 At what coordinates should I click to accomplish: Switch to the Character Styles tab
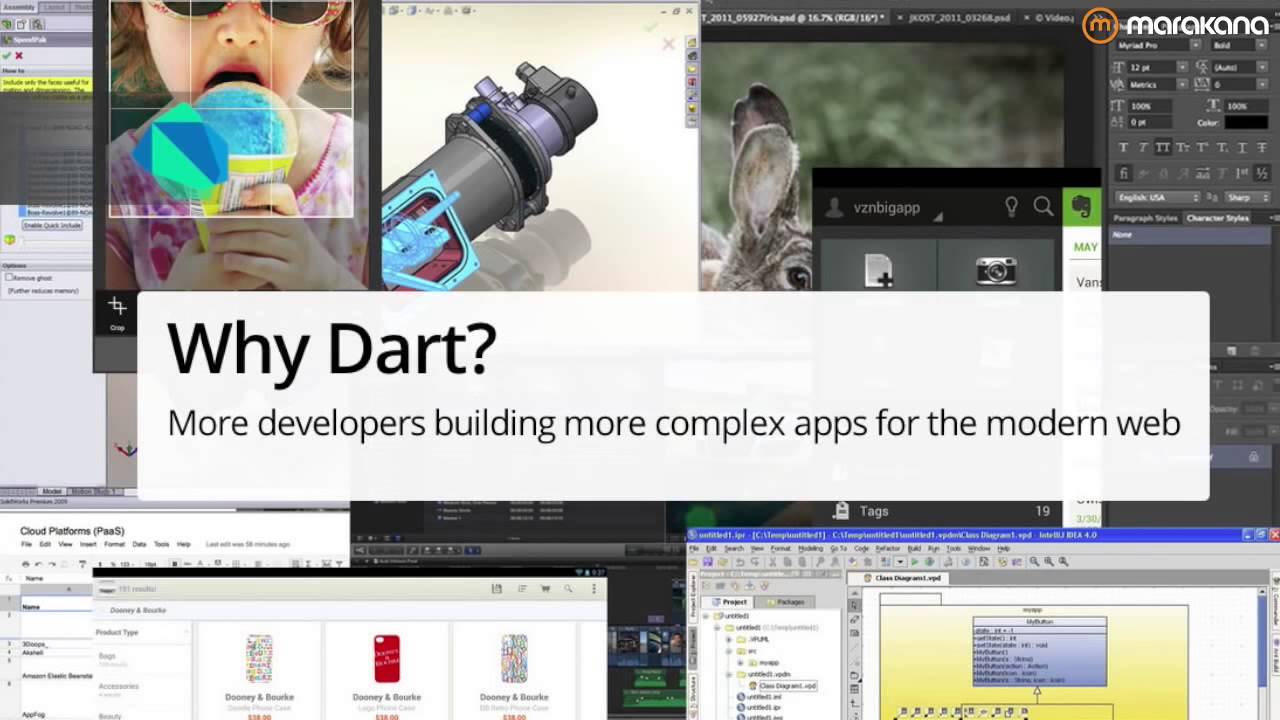pos(1217,218)
